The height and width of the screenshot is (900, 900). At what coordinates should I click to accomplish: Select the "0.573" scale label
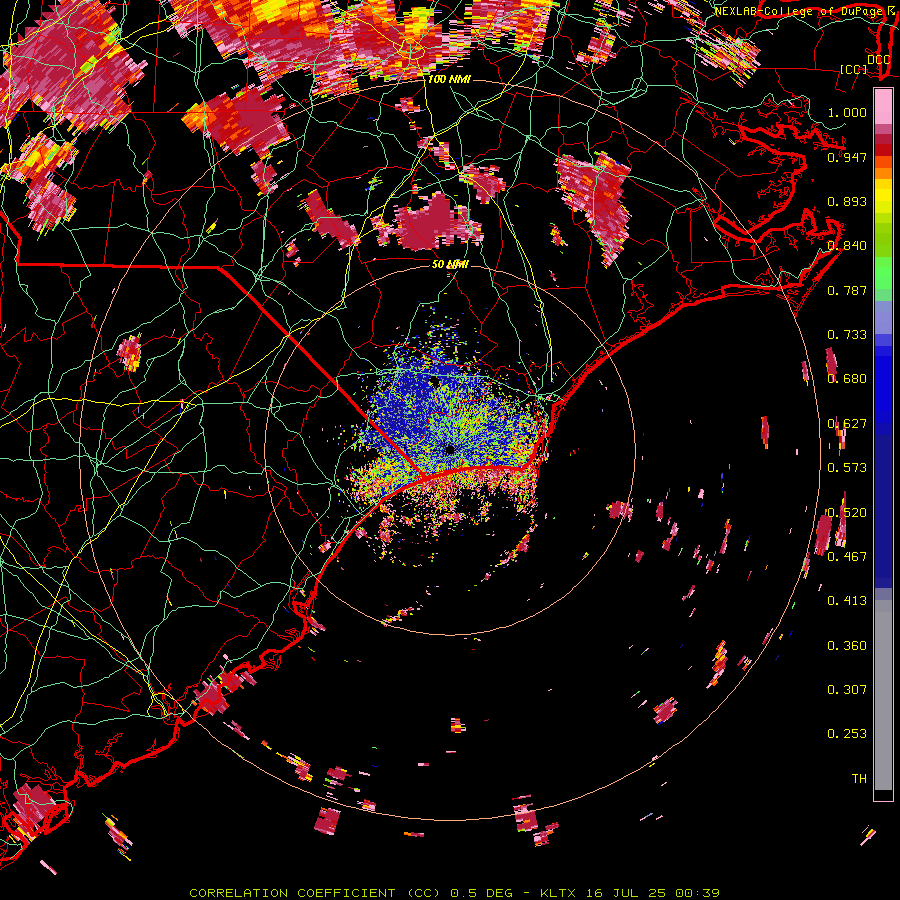(847, 467)
